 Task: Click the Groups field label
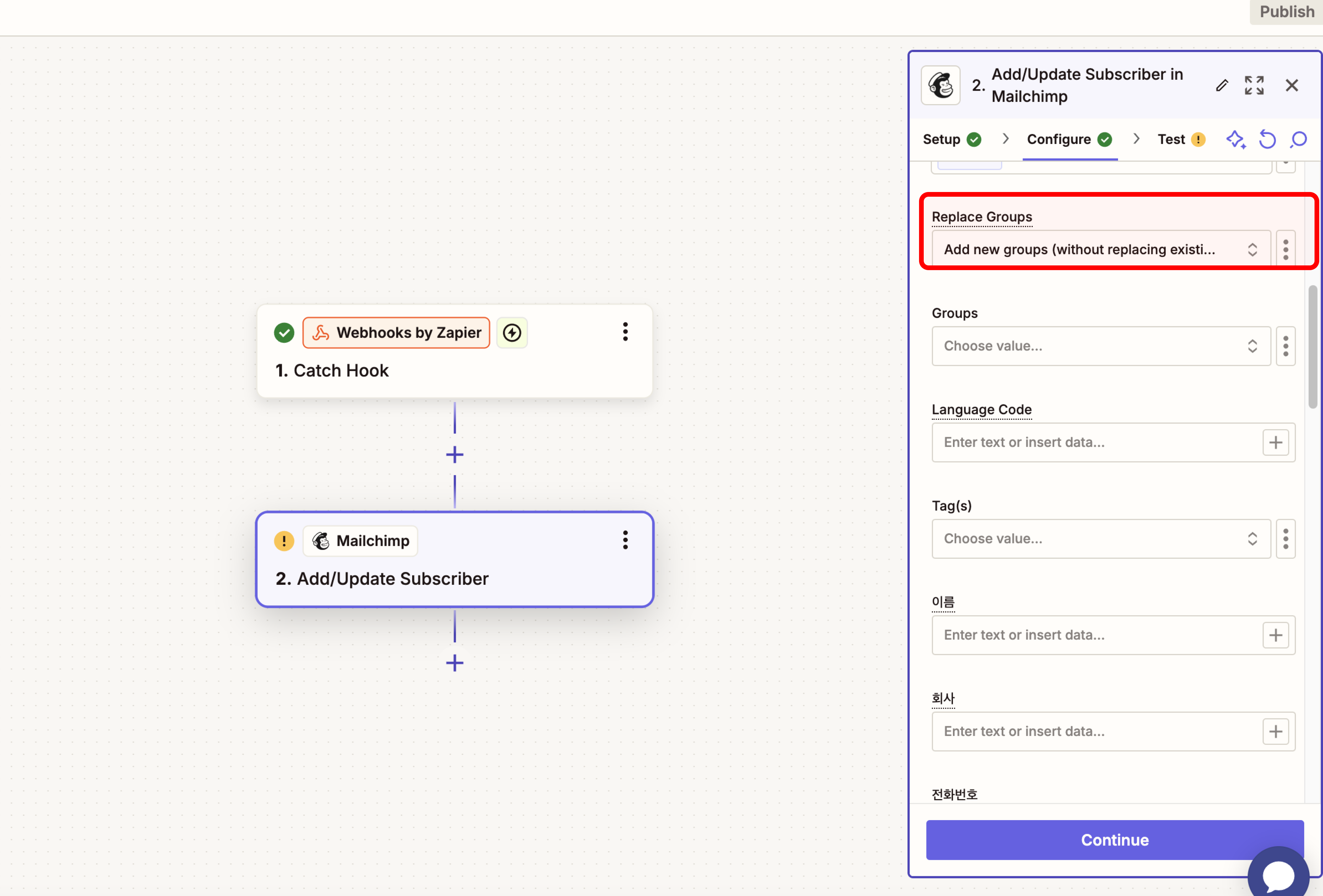coord(955,313)
